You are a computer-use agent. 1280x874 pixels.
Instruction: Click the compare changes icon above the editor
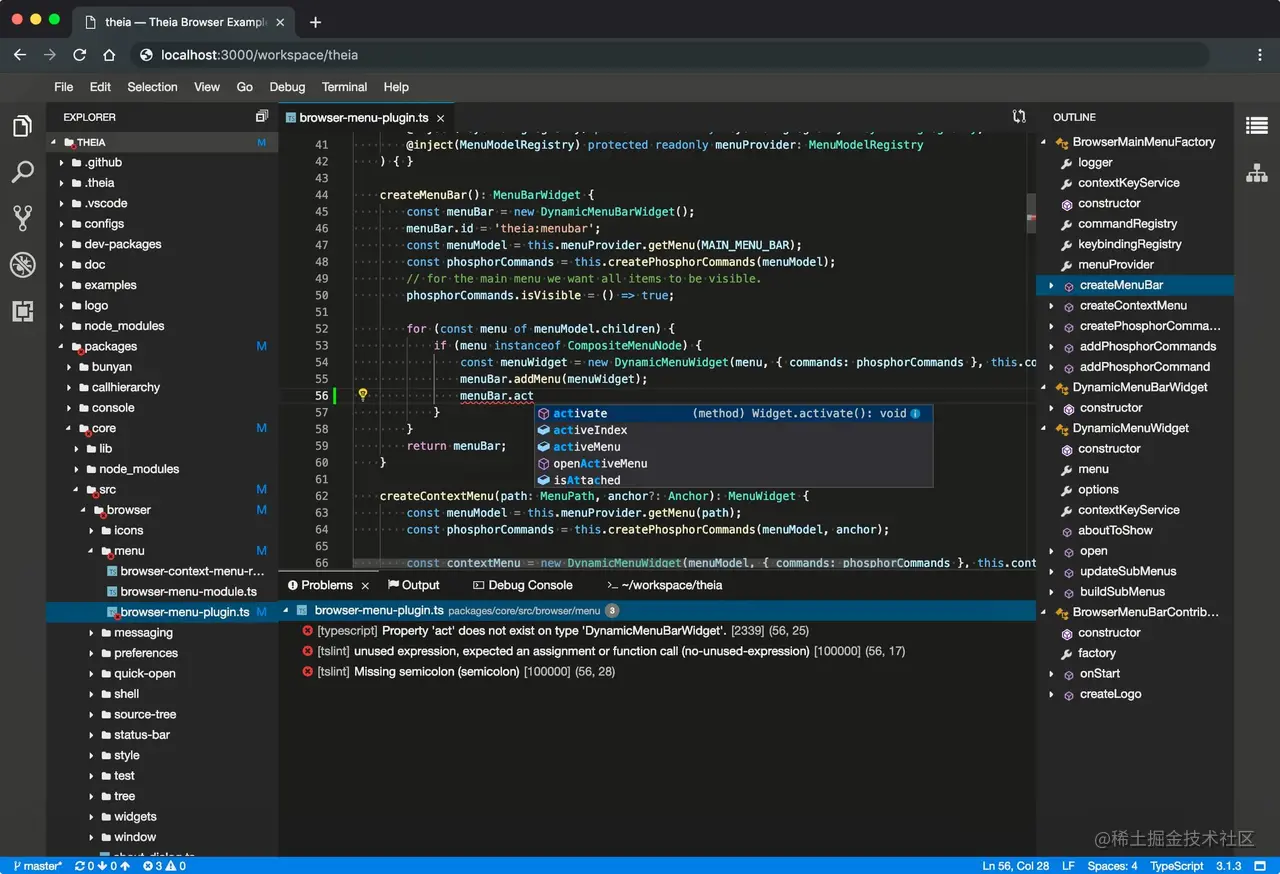tap(1019, 117)
